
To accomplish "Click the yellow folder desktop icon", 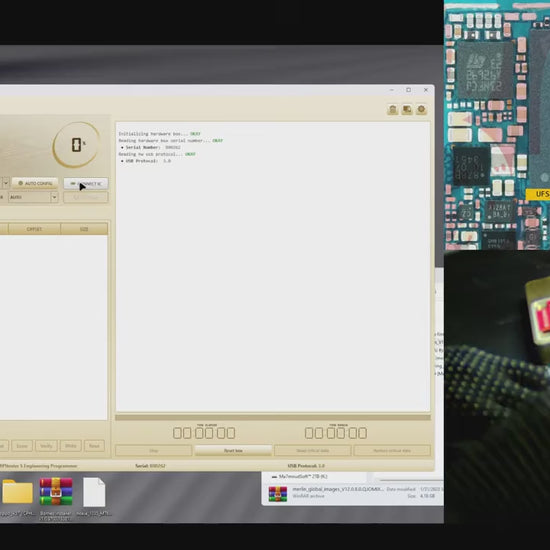I will pyautogui.click(x=18, y=492).
